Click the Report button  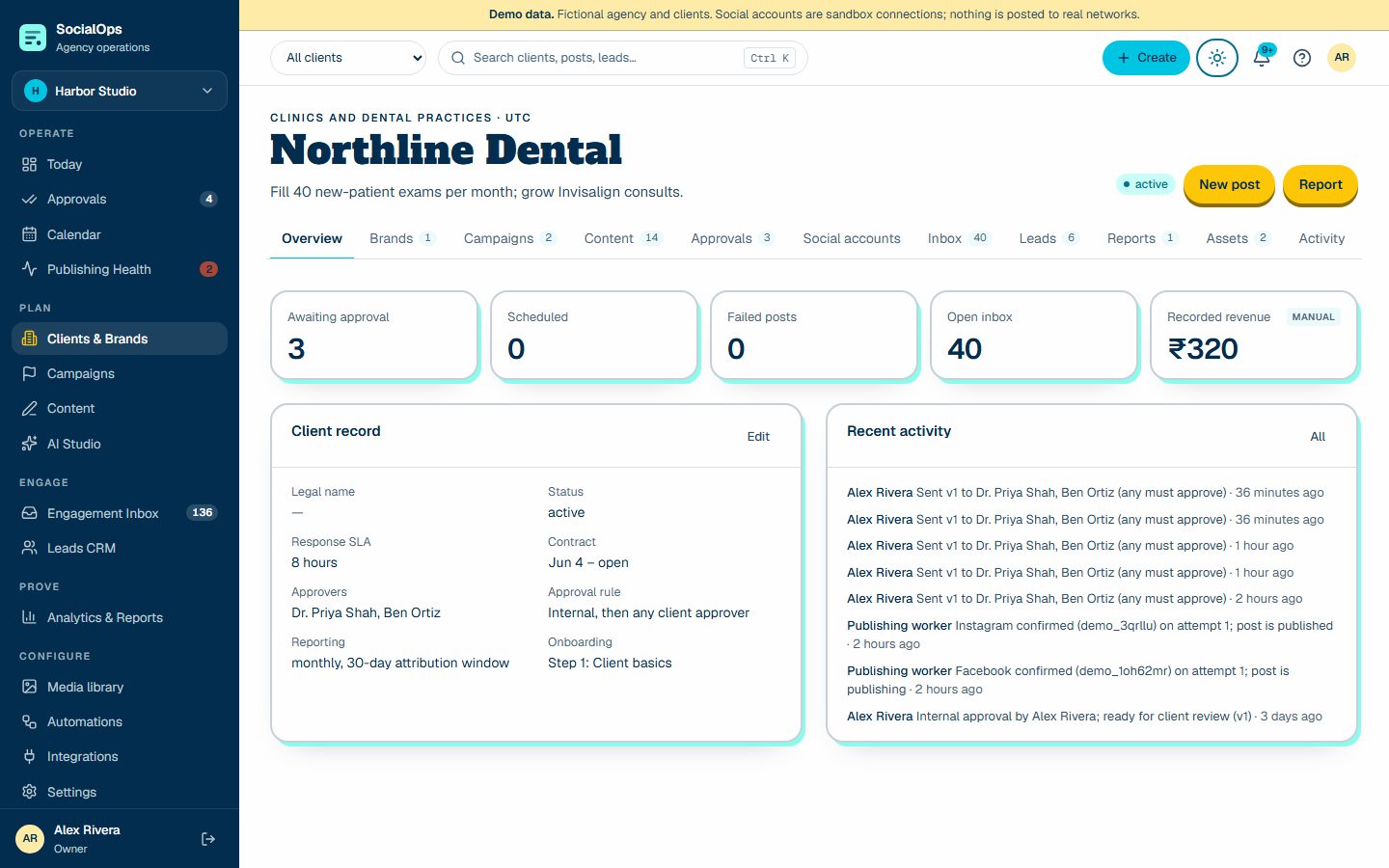1321,184
